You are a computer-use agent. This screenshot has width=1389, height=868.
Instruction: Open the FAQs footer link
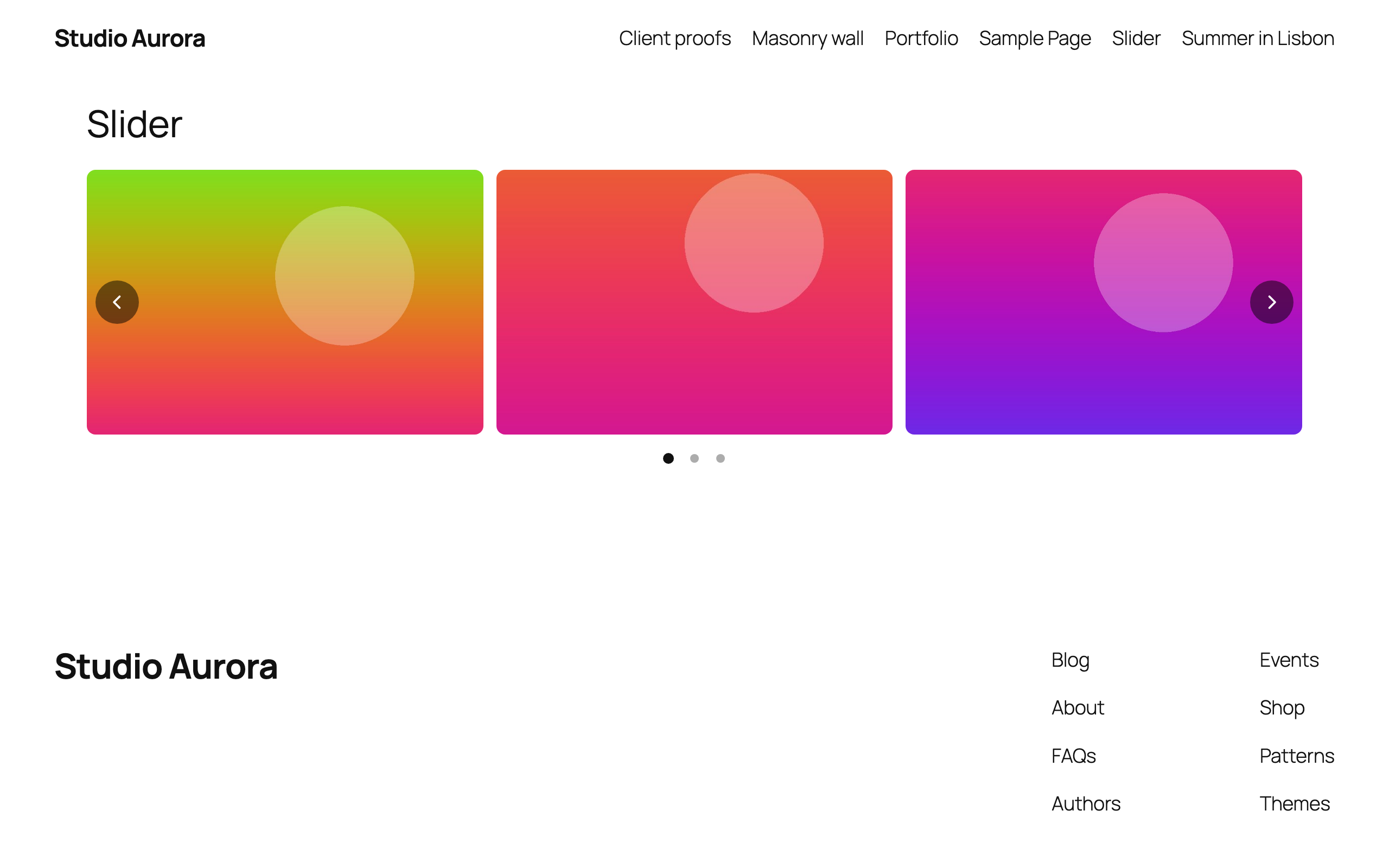coord(1073,756)
